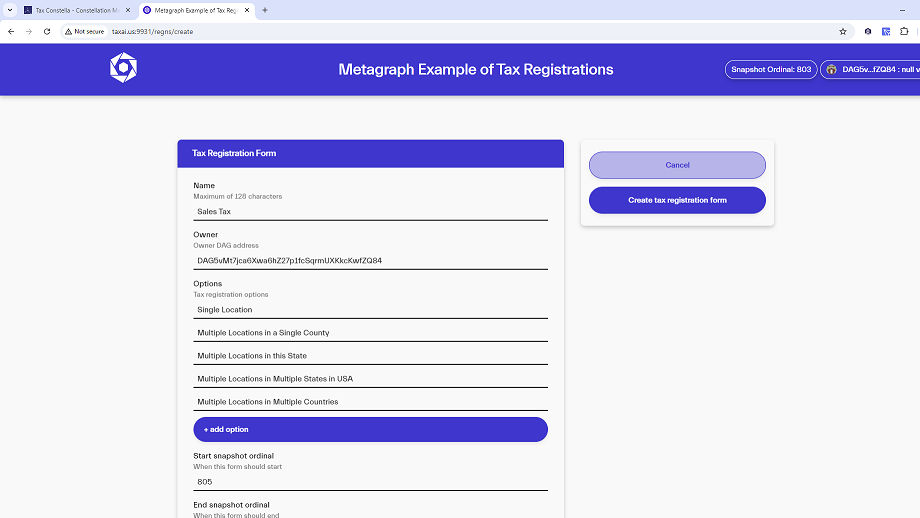Open the DAG5v...fZQ84 wallet badge
The image size is (920, 518).
pyautogui.click(x=871, y=69)
